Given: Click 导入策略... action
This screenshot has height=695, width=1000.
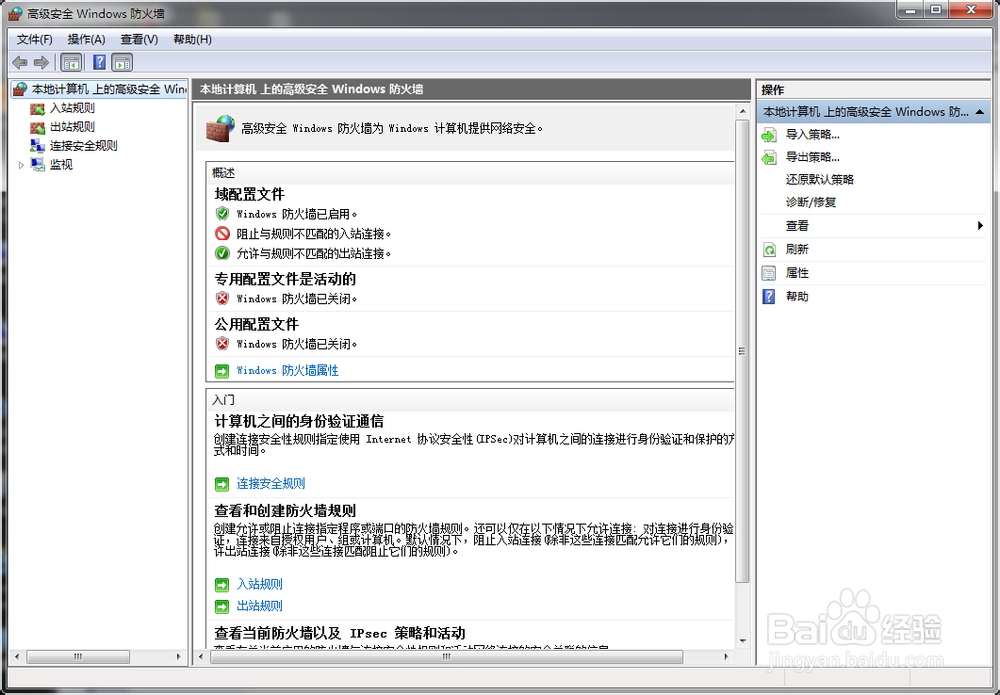Looking at the screenshot, I should 812,135.
